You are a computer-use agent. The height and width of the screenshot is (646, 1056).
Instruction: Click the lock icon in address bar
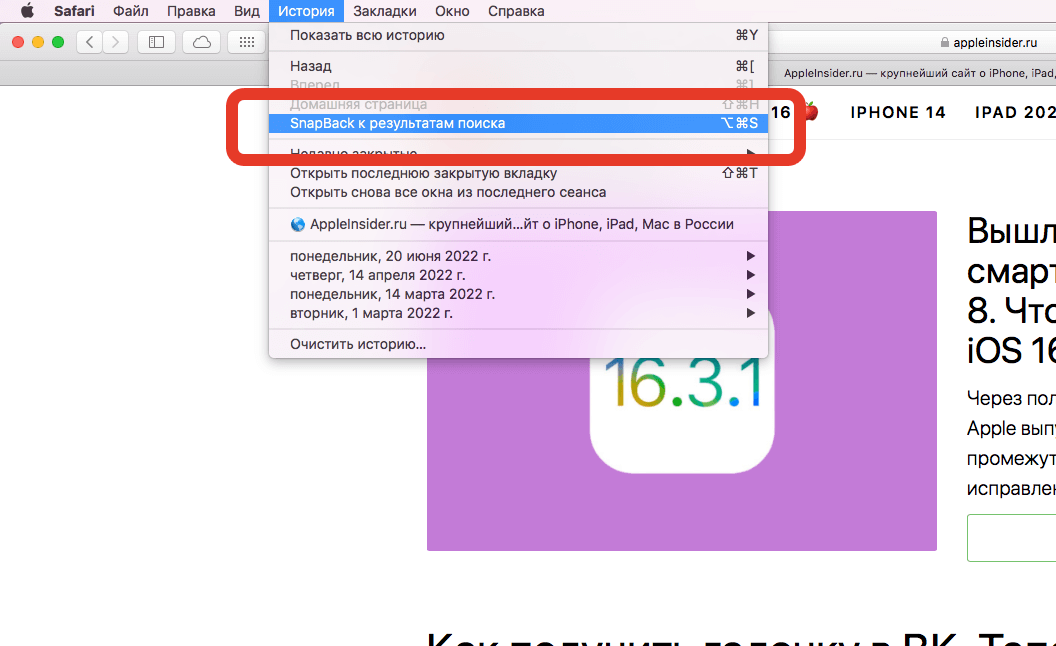[945, 42]
